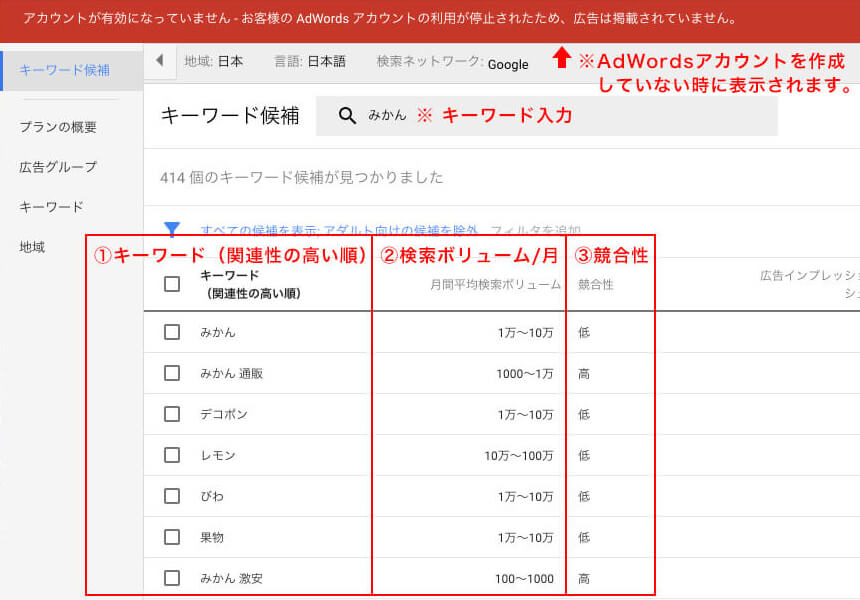Screen dimensions: 860x600
Task: Click すべての候補を表示 filter link
Action: click(261, 230)
